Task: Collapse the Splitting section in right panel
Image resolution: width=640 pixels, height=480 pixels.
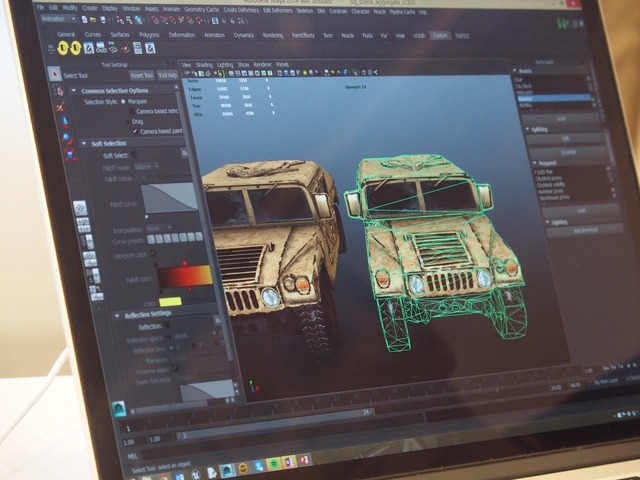Action: point(527,129)
